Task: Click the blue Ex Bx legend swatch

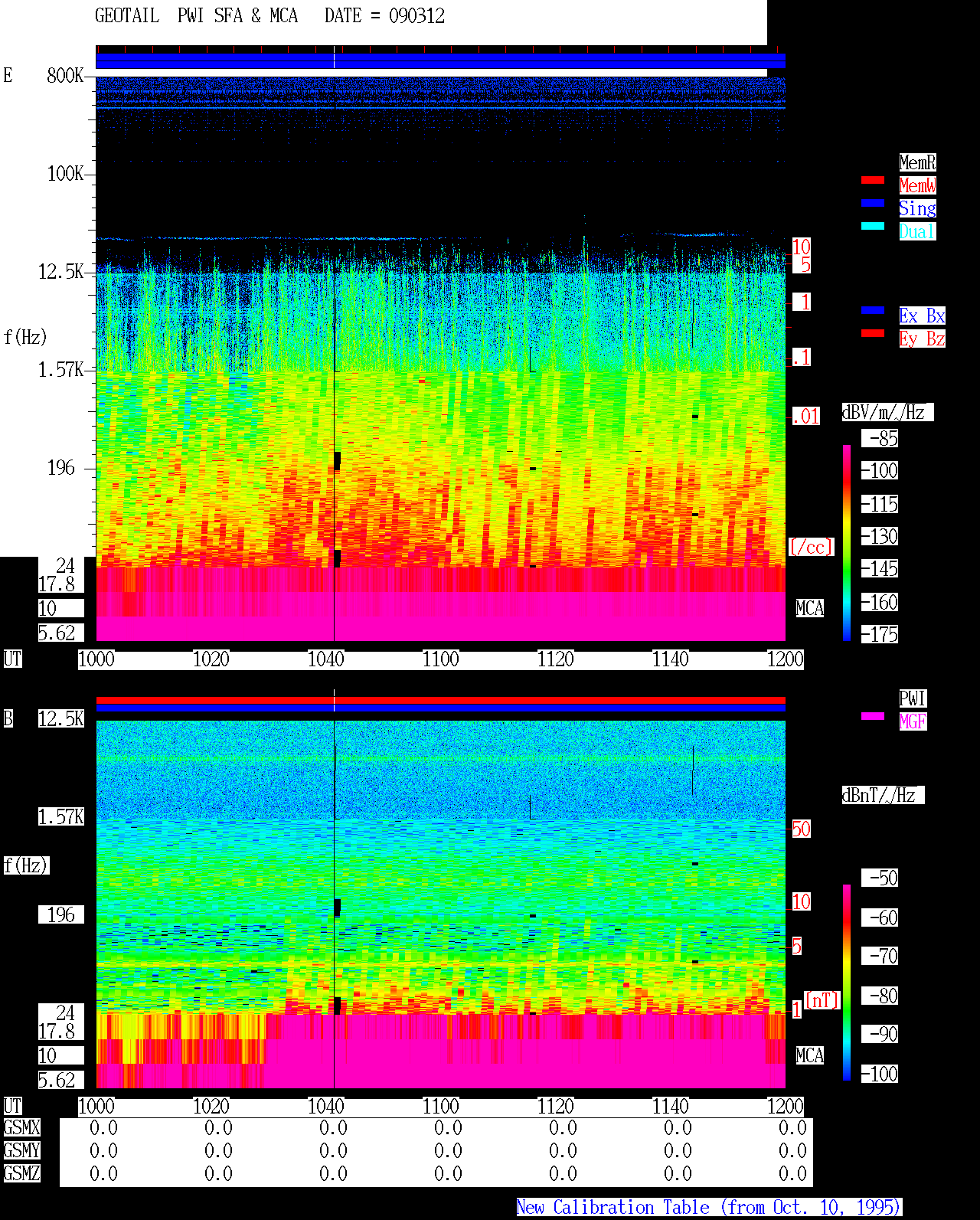Action: 873,310
